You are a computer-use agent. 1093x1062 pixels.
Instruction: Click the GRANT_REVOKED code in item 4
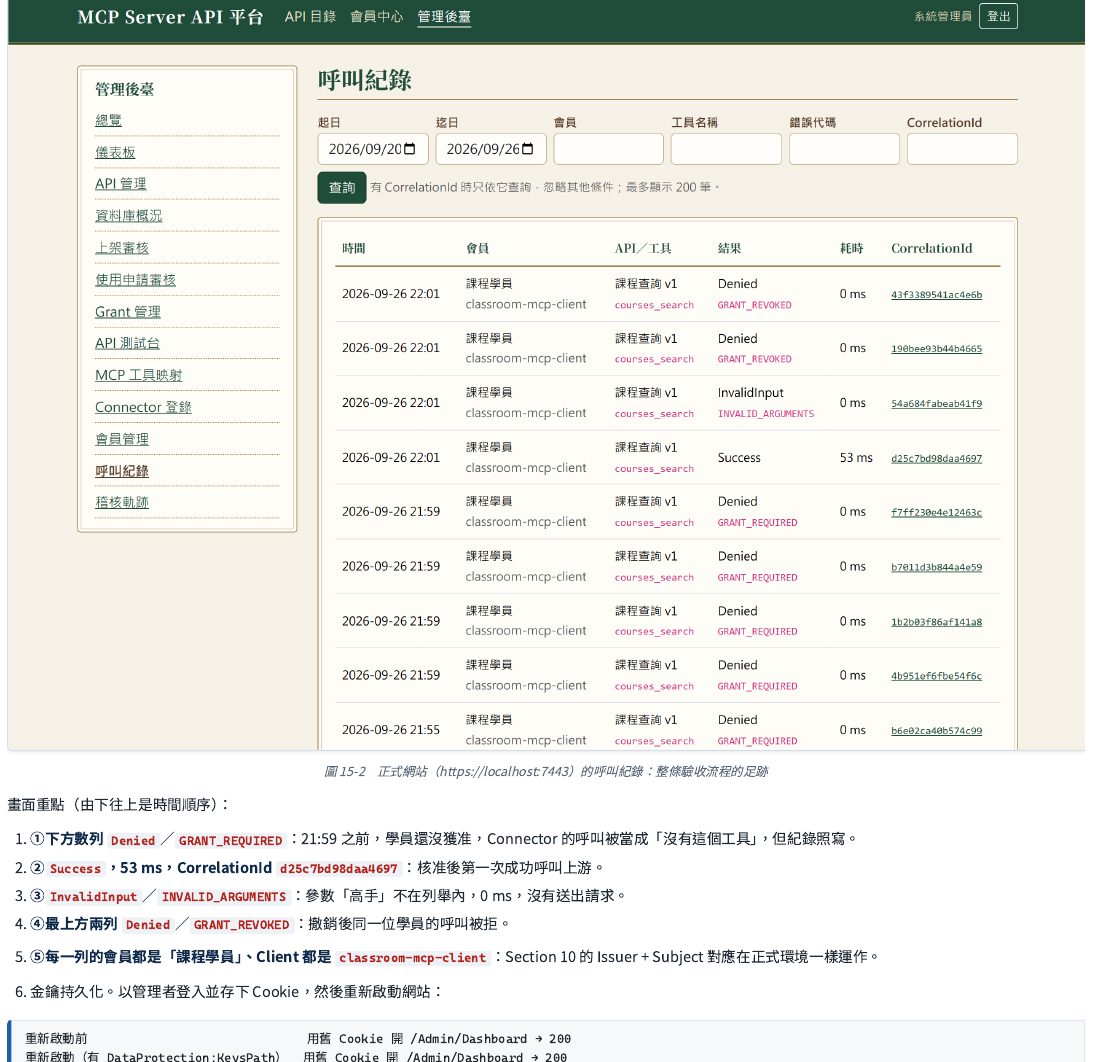(x=241, y=925)
